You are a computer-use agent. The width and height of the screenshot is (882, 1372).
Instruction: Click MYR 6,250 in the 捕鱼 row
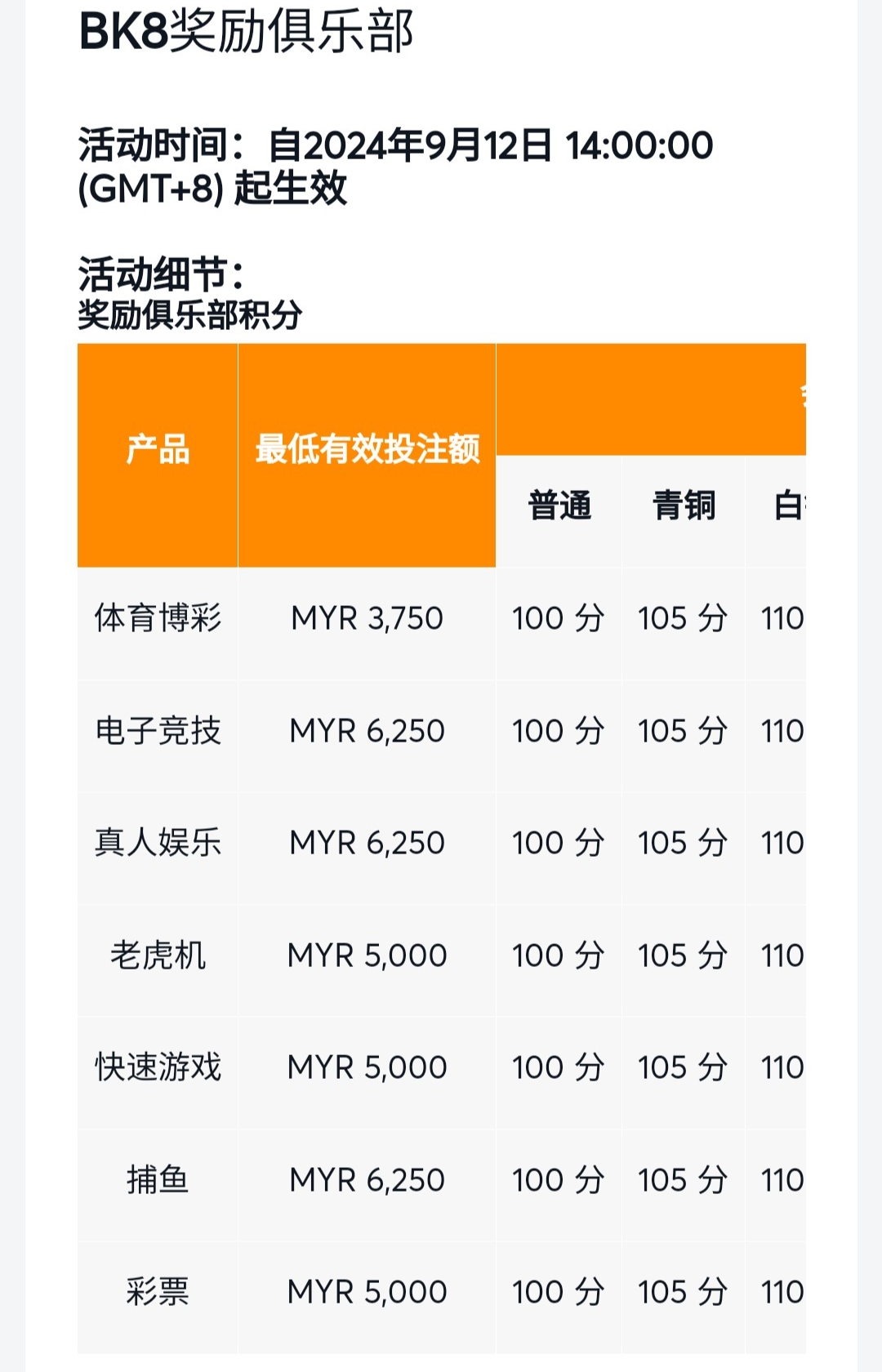click(x=367, y=1180)
